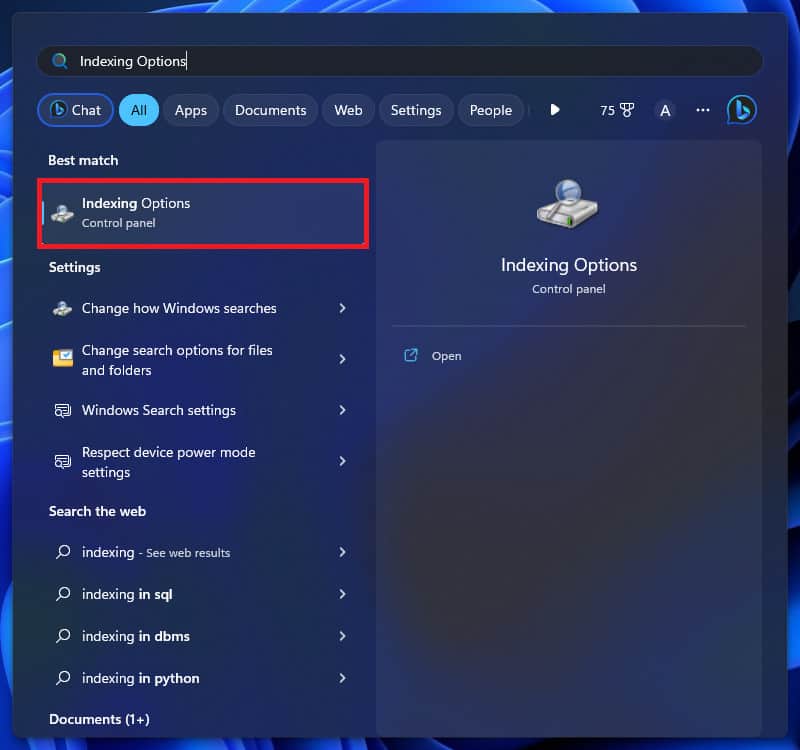Click the open-external icon next to Open
The image size is (800, 750).
tap(411, 356)
